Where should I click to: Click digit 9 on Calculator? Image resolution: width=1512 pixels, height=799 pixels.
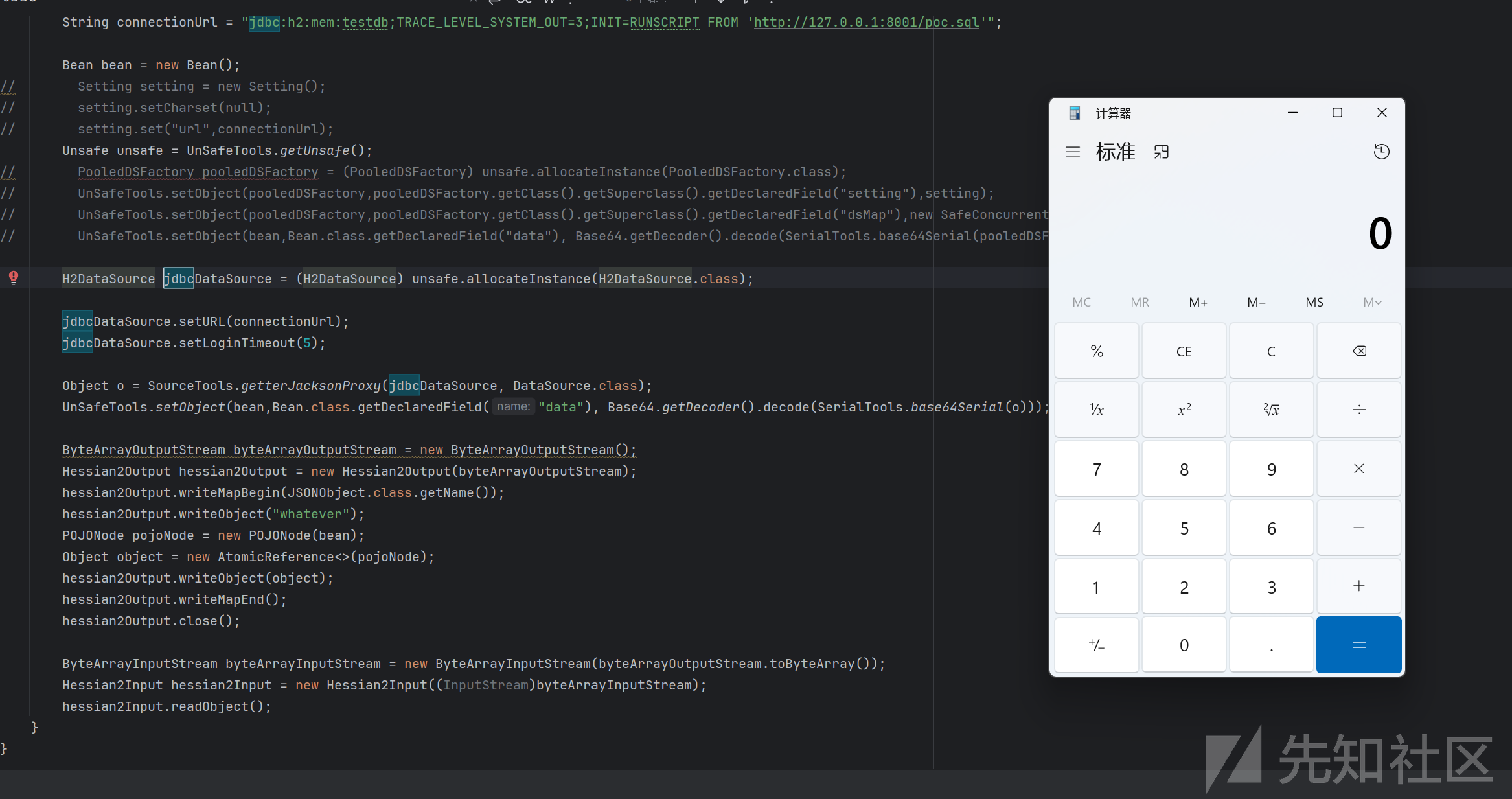pos(1271,469)
